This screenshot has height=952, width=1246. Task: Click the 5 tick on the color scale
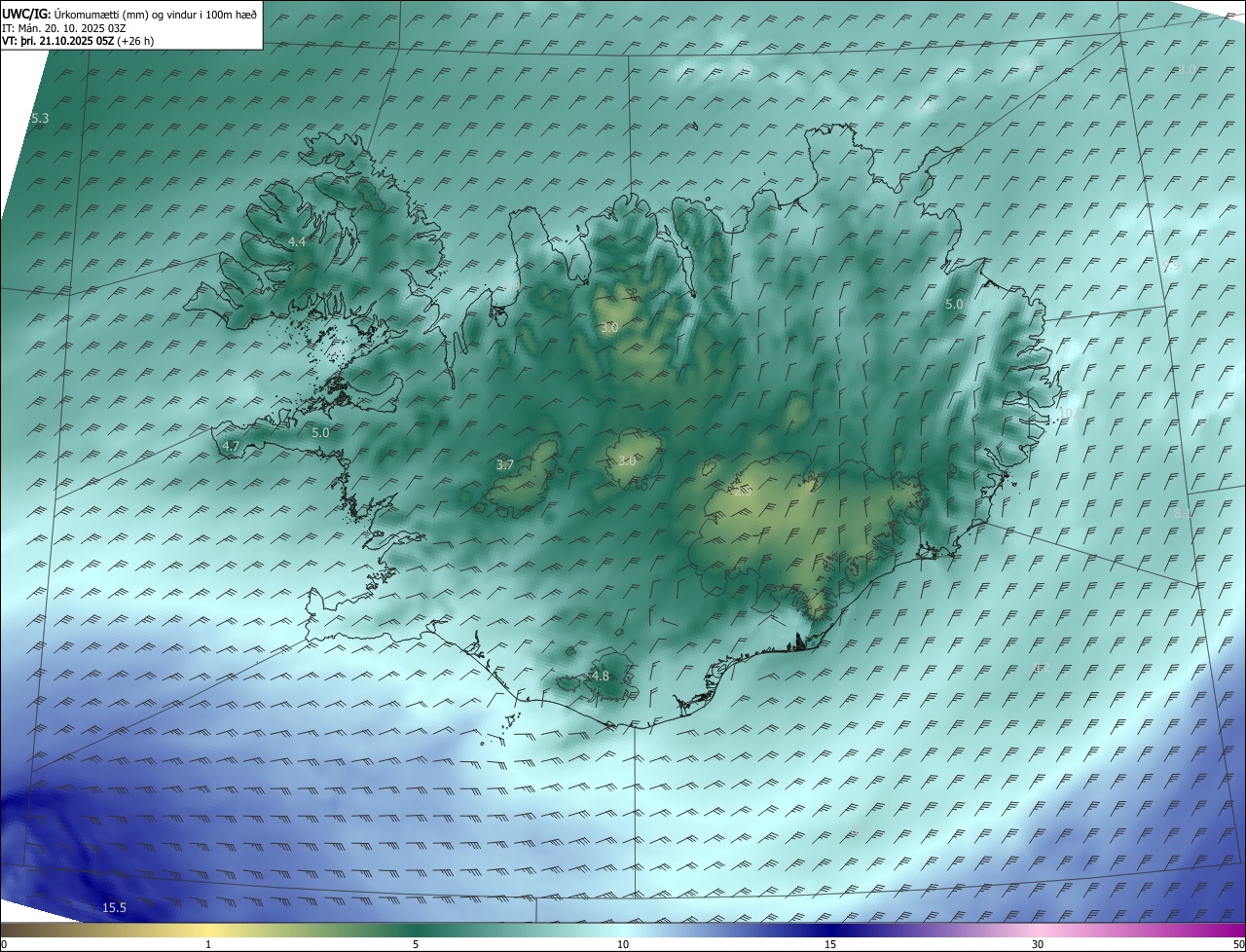[416, 944]
